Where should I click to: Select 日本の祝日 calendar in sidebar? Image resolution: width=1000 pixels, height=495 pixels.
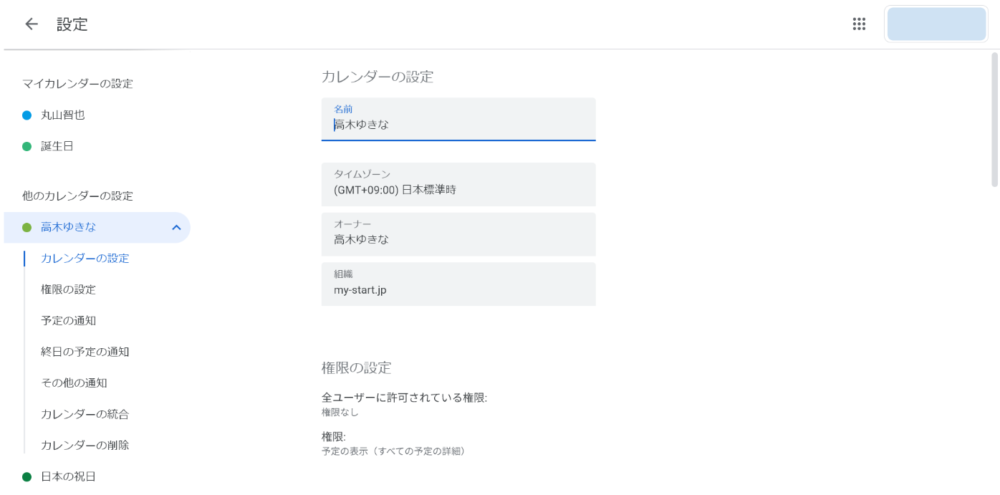[68, 476]
